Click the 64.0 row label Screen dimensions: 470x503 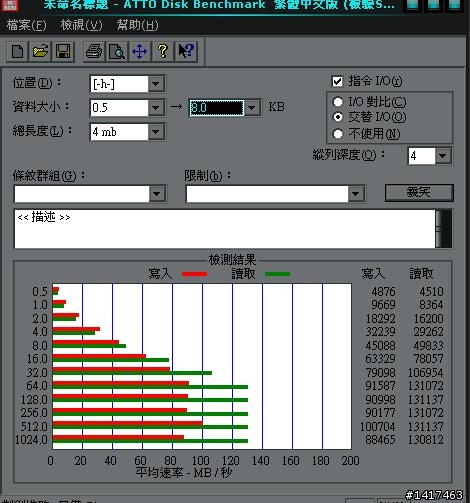coord(37,386)
